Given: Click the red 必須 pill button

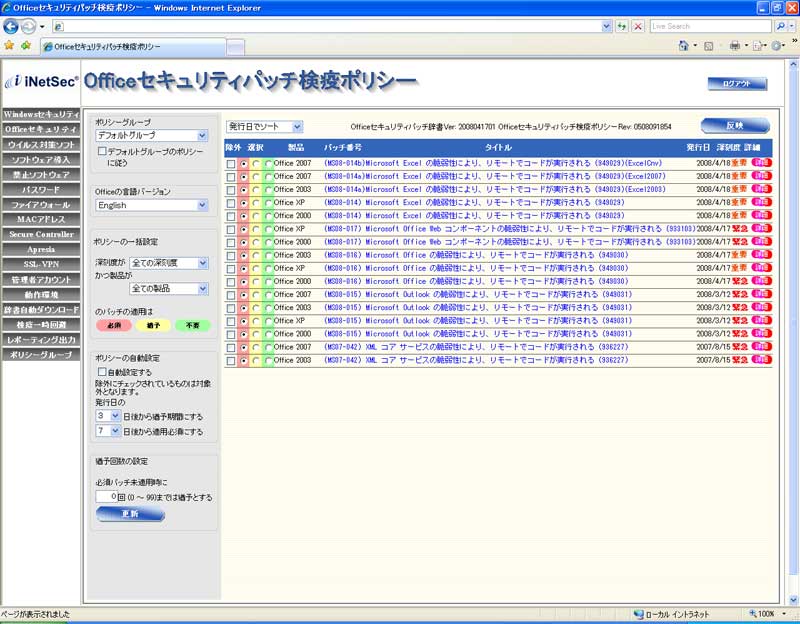Looking at the screenshot, I should 114,326.
